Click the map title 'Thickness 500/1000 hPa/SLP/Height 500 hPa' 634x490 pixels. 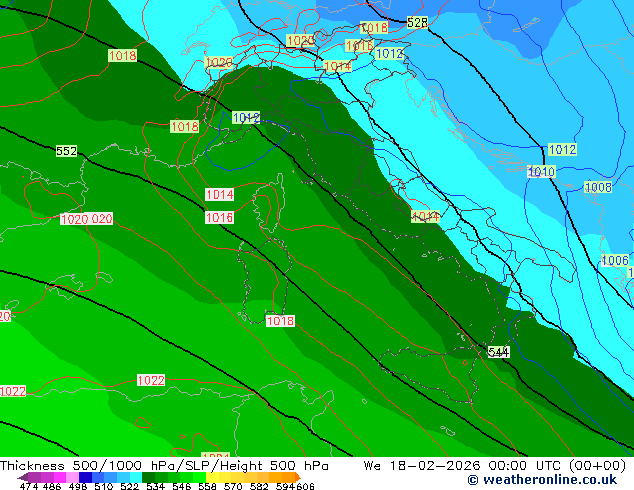click(x=164, y=466)
